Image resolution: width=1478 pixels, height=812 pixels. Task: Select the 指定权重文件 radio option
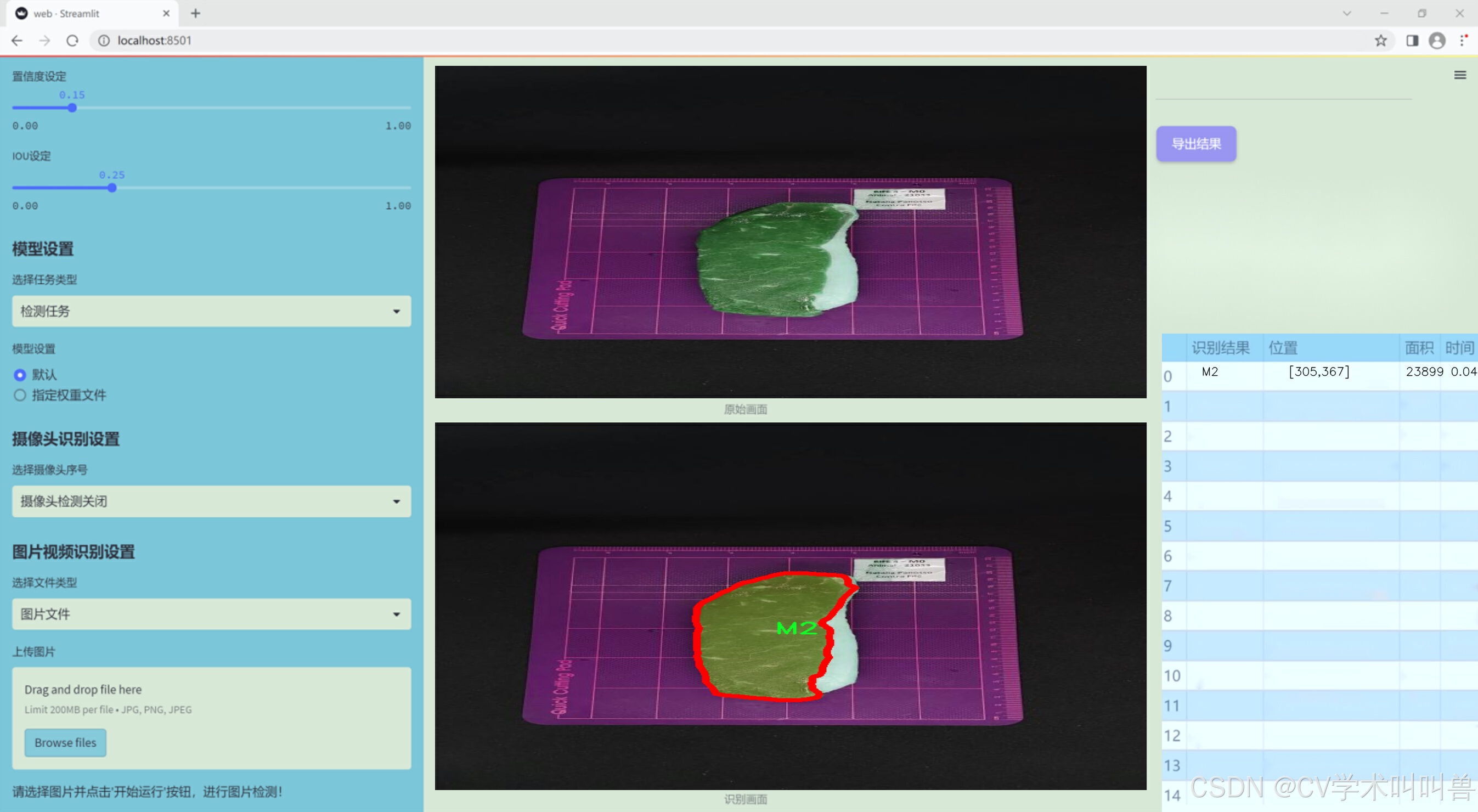pos(20,395)
